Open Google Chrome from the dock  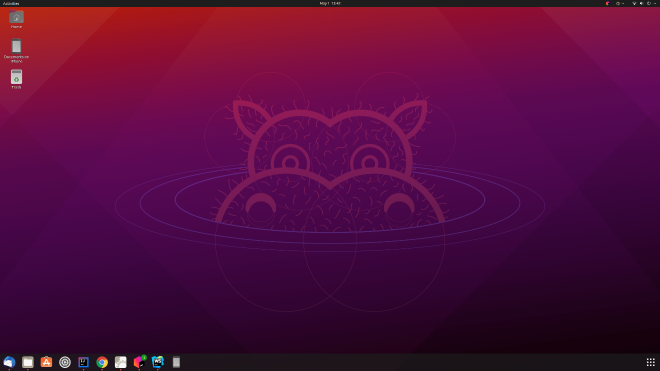click(102, 362)
